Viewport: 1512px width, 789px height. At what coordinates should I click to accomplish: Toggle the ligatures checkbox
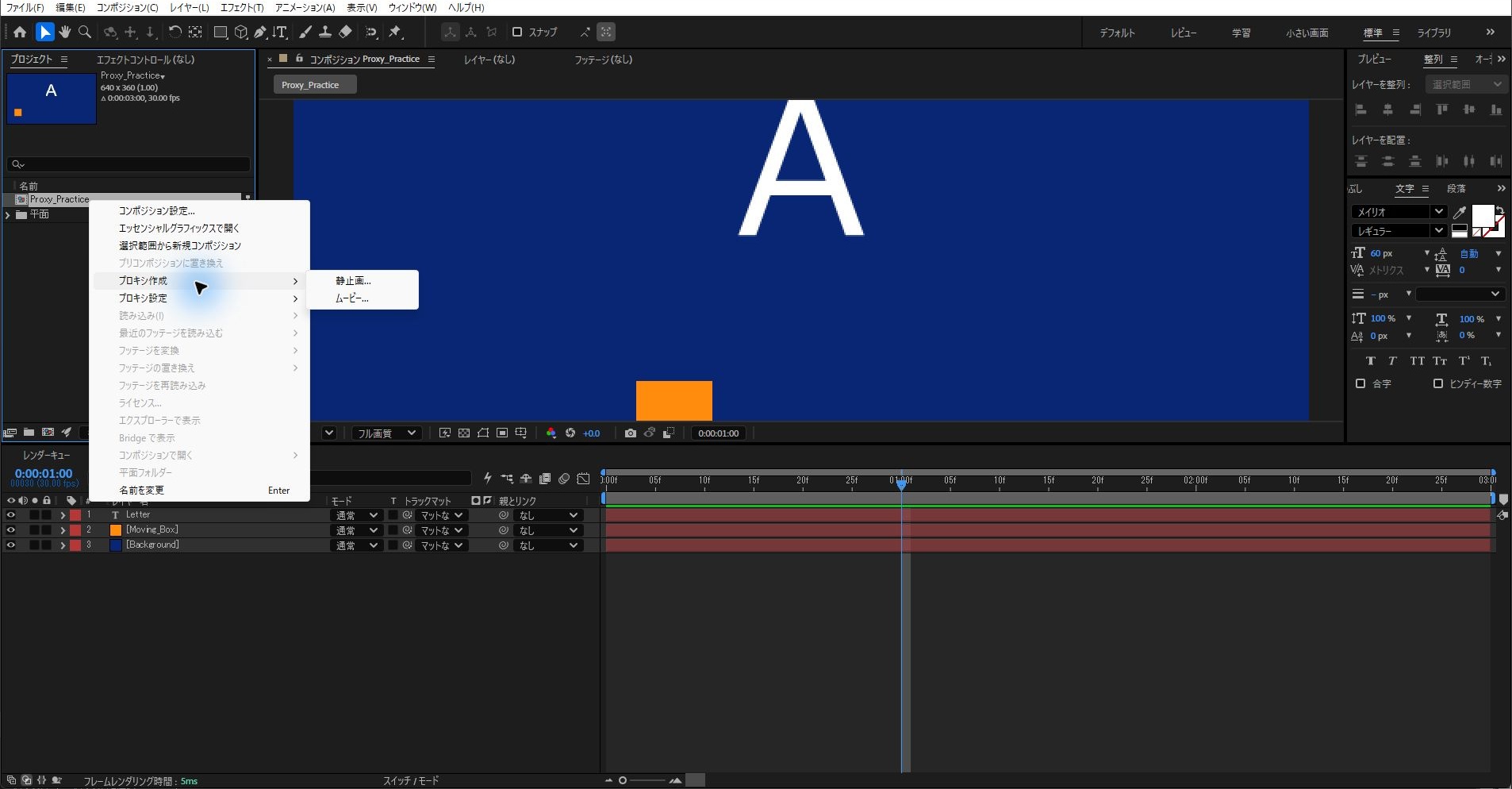pos(1360,383)
